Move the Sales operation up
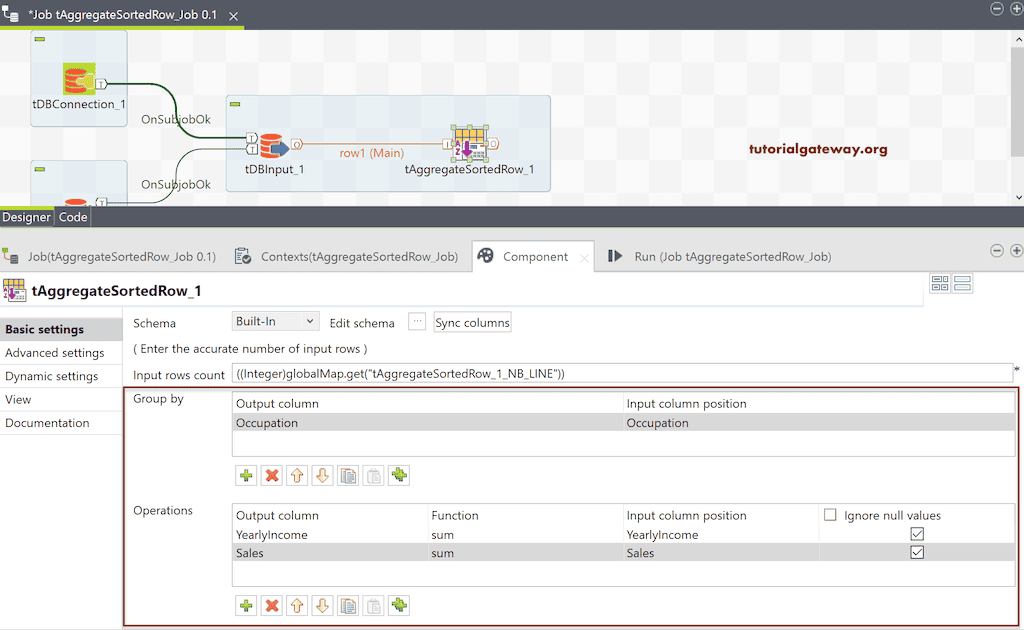1024x630 pixels. (297, 605)
